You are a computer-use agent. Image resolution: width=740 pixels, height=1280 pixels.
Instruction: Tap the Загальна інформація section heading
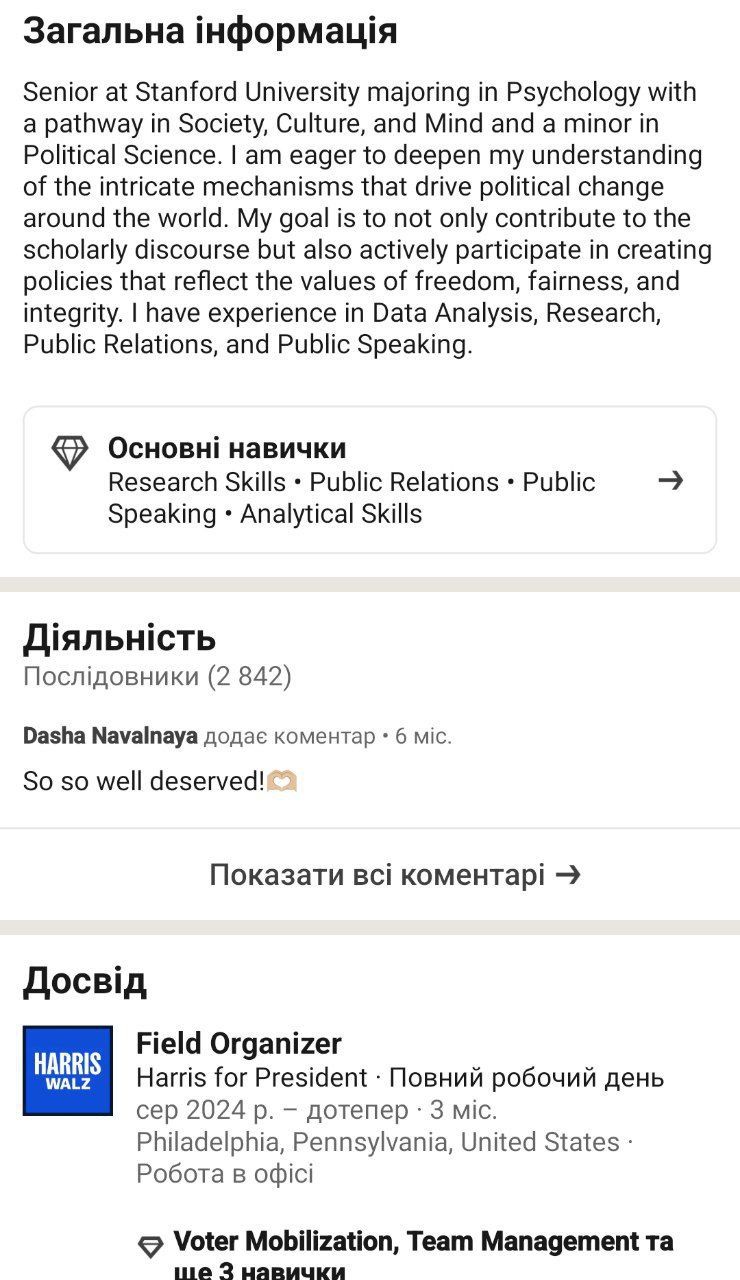(x=210, y=31)
